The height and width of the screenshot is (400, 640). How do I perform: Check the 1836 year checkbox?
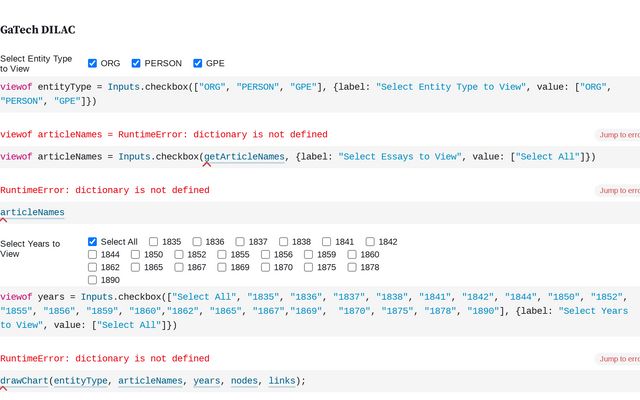point(197,242)
